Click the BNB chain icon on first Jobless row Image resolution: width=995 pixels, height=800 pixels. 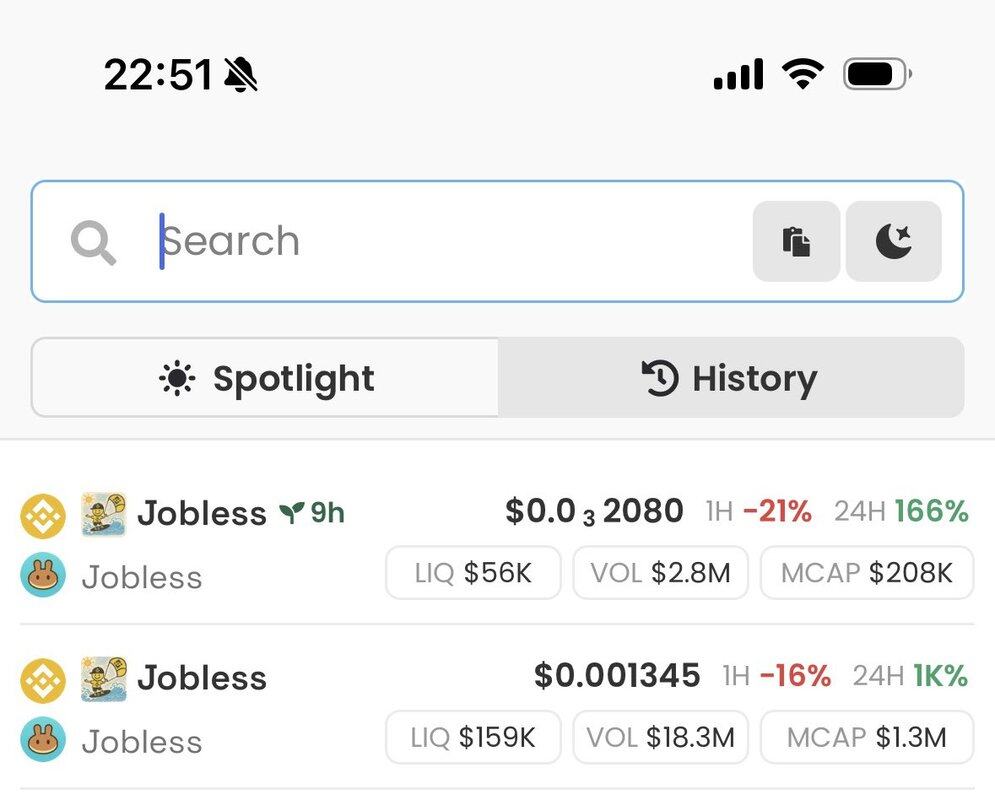click(43, 516)
